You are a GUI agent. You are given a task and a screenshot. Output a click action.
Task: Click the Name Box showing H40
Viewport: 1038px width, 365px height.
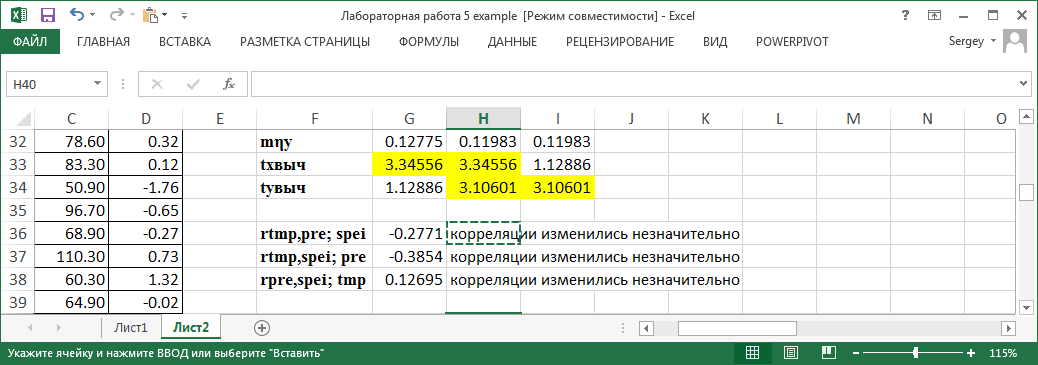tap(47, 84)
